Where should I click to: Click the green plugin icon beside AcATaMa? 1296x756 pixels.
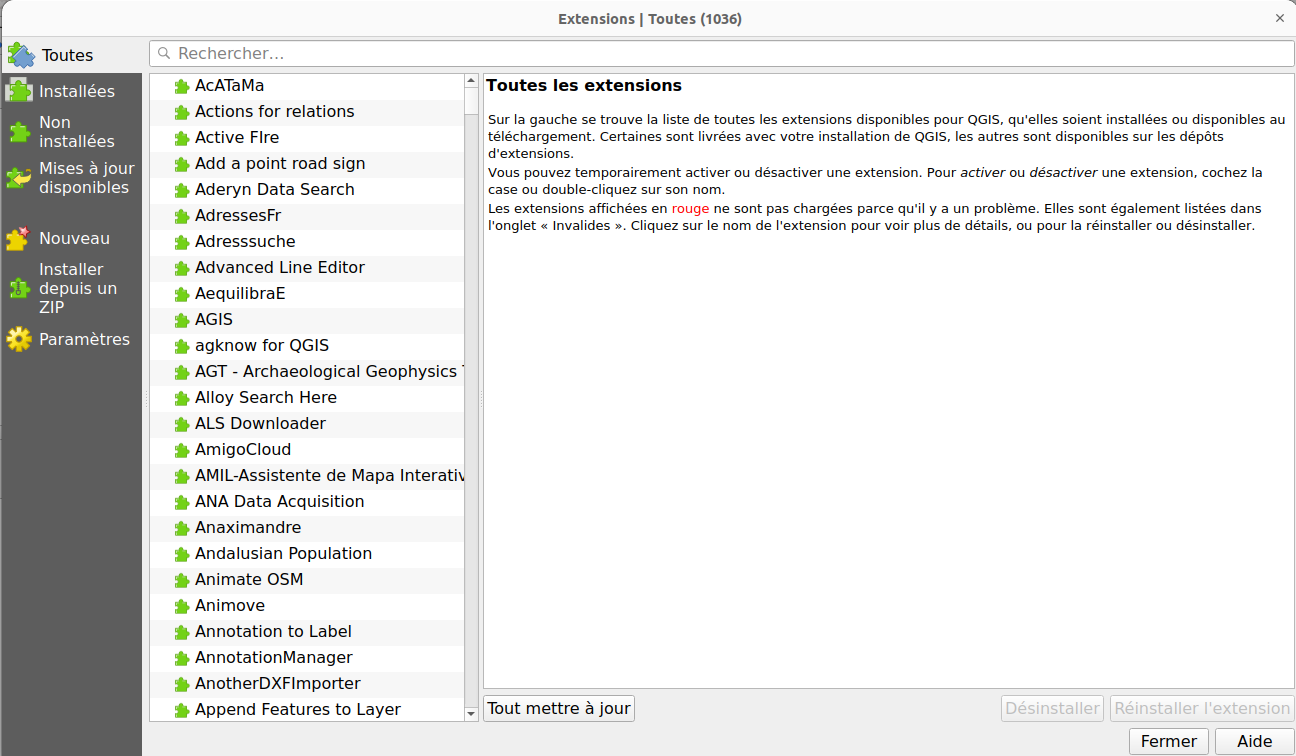pyautogui.click(x=181, y=85)
